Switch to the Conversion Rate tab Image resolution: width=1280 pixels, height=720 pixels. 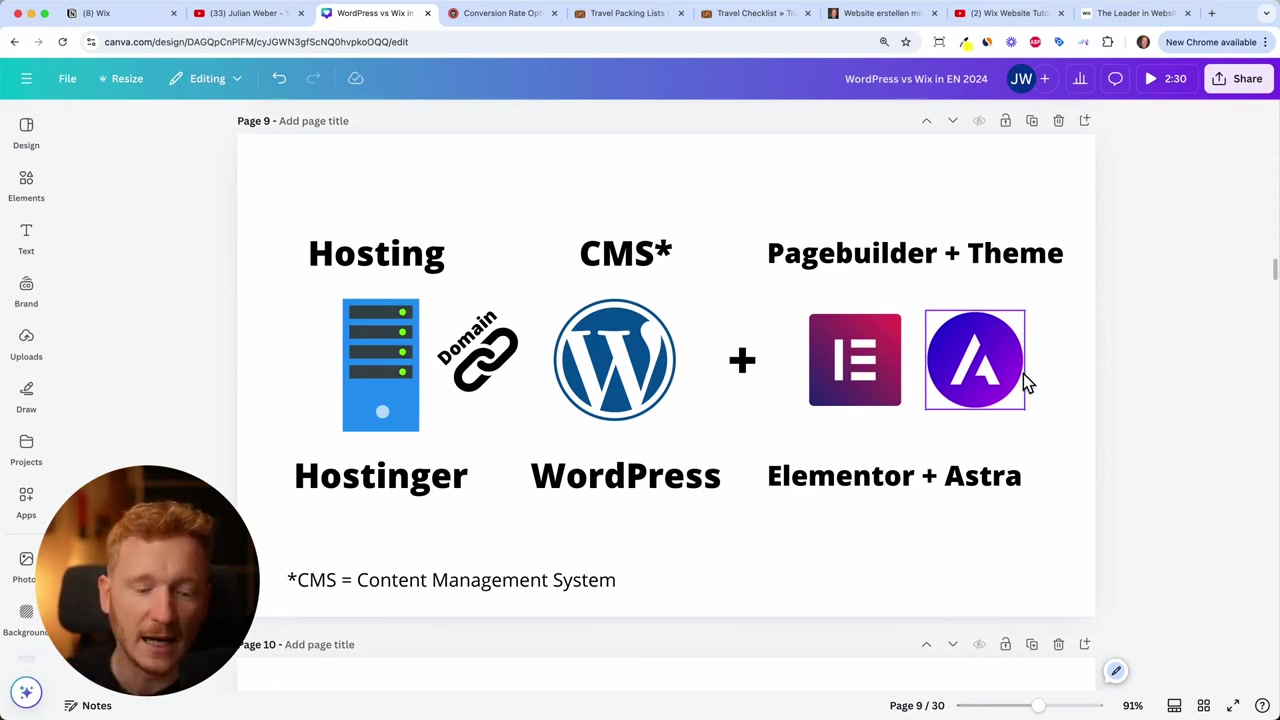point(501,13)
